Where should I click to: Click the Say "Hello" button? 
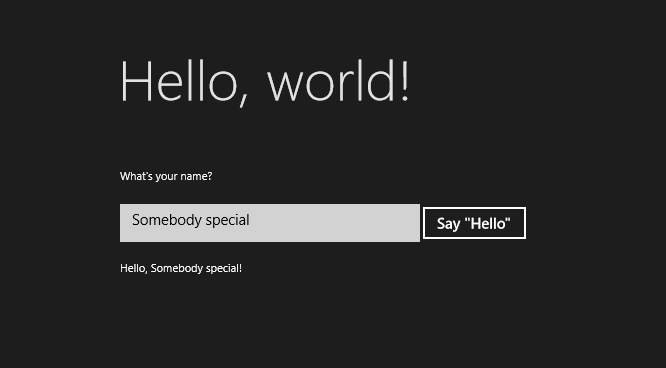click(474, 223)
